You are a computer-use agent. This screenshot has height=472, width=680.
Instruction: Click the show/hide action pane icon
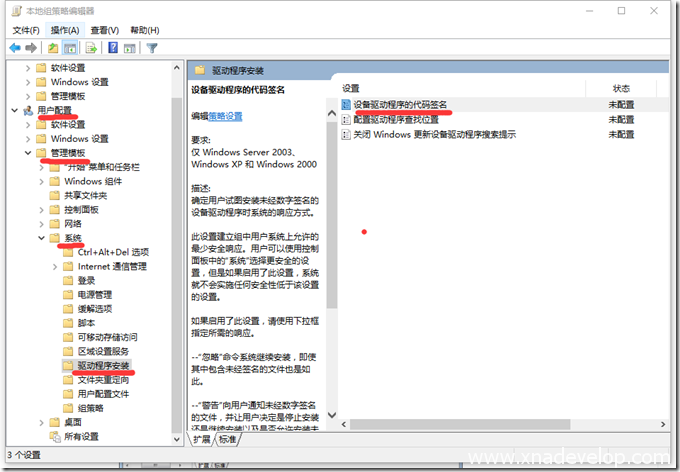coord(130,47)
